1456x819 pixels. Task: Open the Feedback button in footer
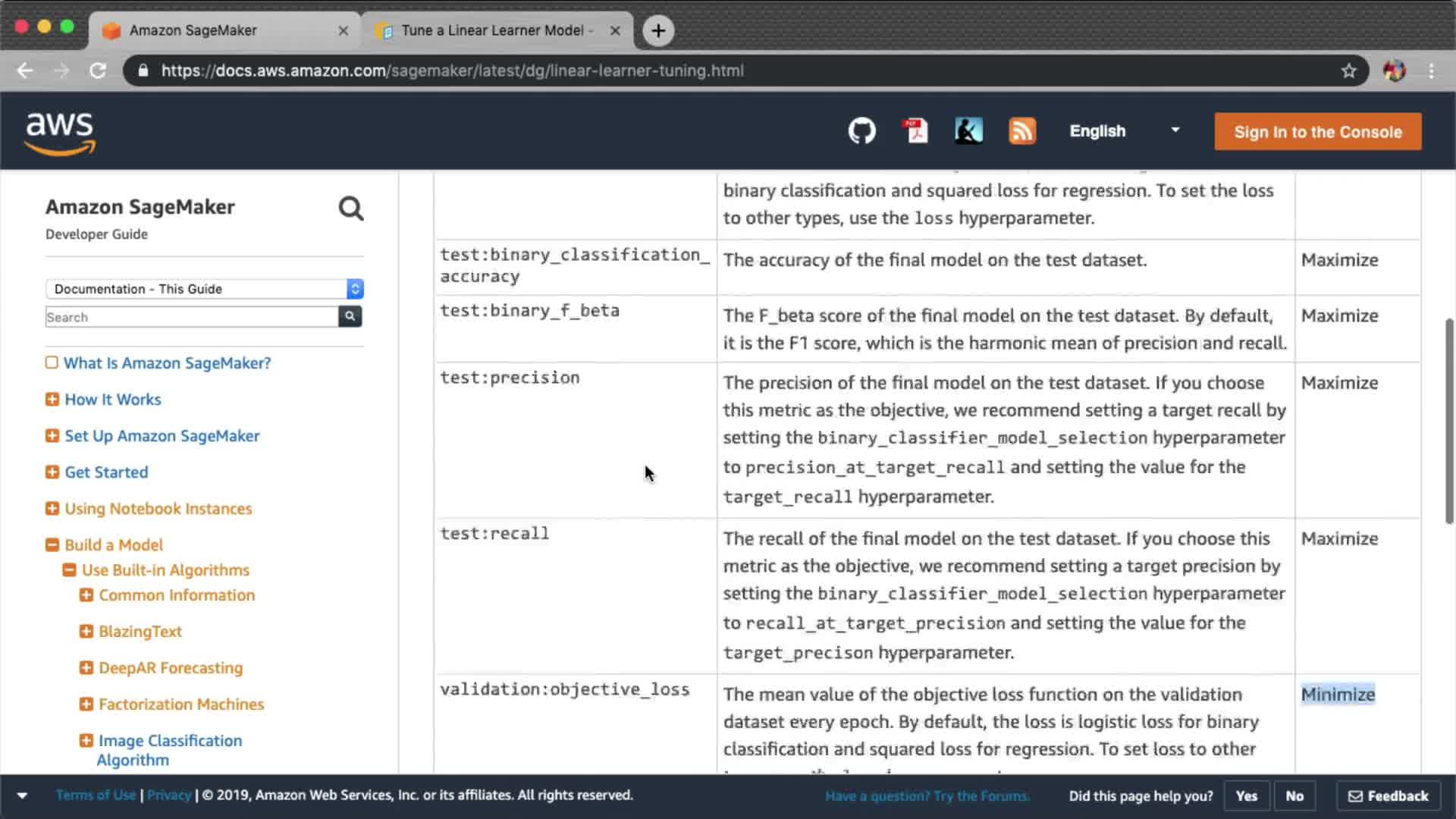(1388, 795)
